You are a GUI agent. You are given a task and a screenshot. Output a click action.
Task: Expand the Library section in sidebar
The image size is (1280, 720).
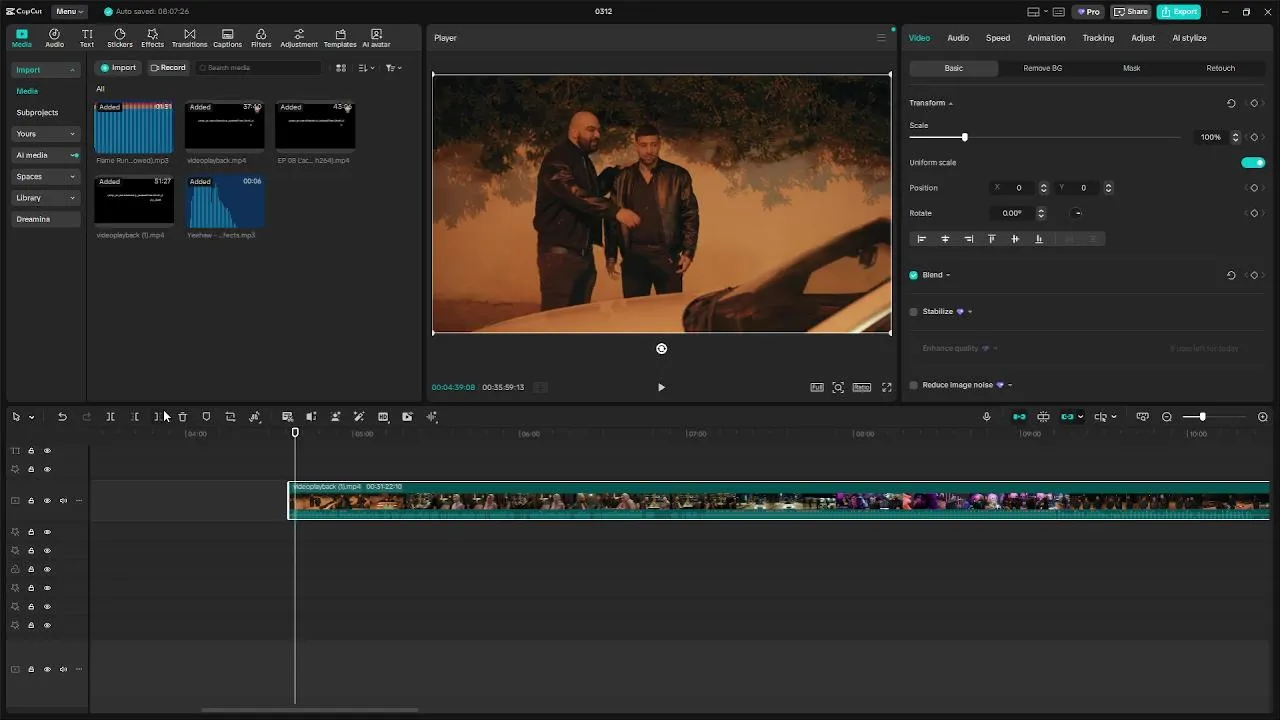pos(46,198)
